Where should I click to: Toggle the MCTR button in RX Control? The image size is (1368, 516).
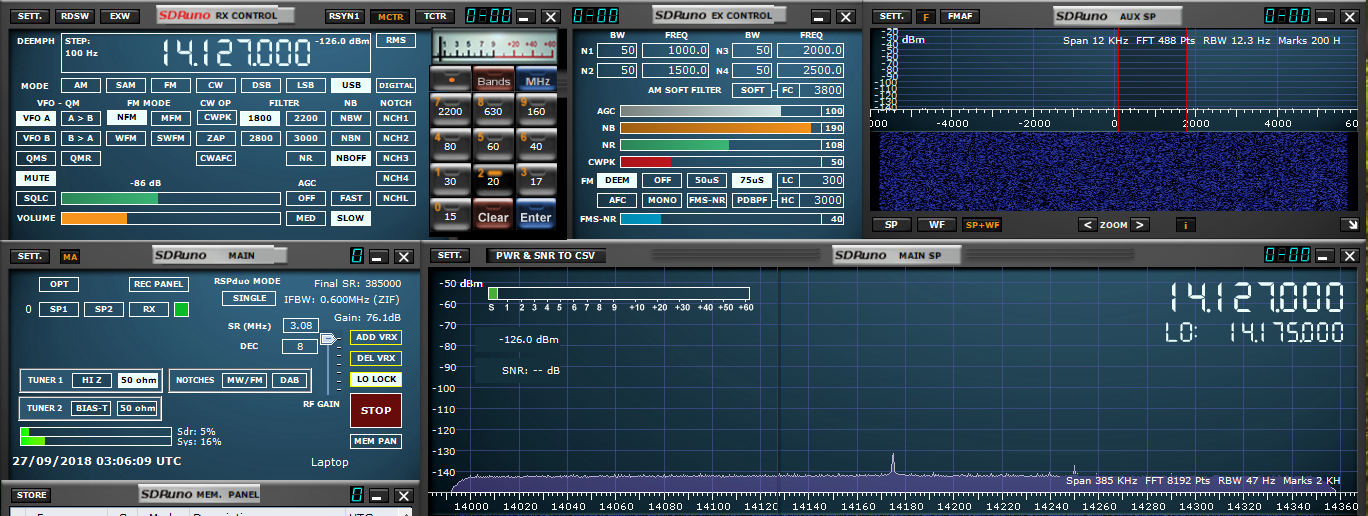(x=388, y=16)
